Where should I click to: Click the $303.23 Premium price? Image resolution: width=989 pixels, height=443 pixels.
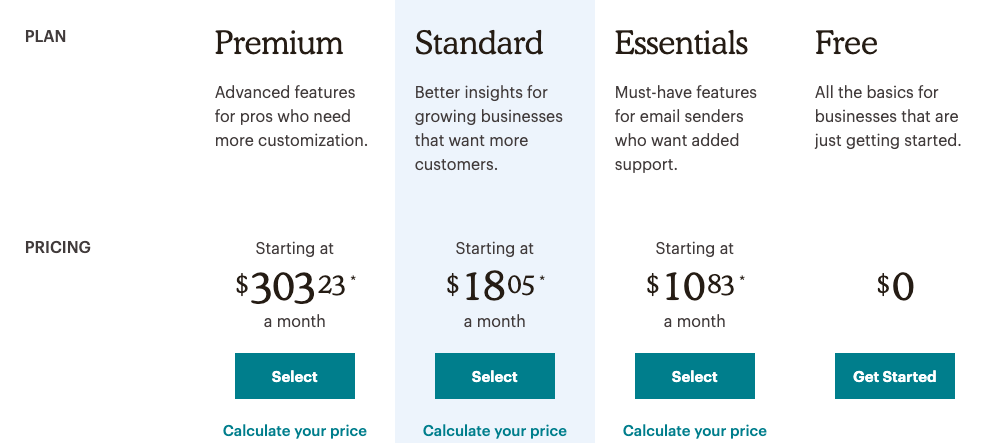295,287
